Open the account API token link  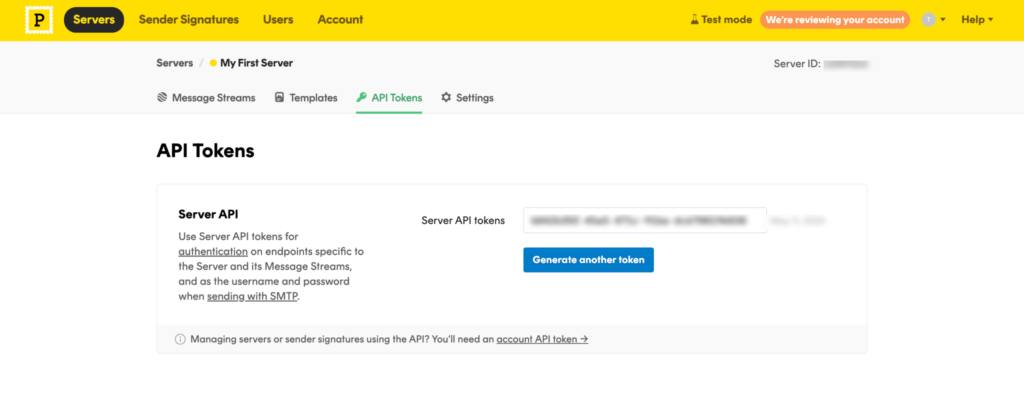coord(542,340)
